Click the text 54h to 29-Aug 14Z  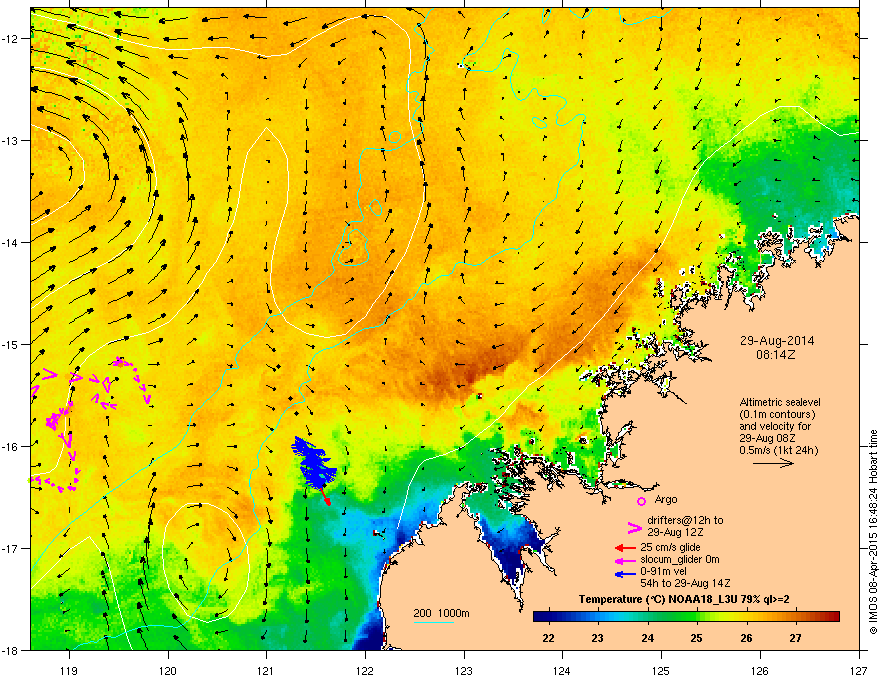click(685, 583)
